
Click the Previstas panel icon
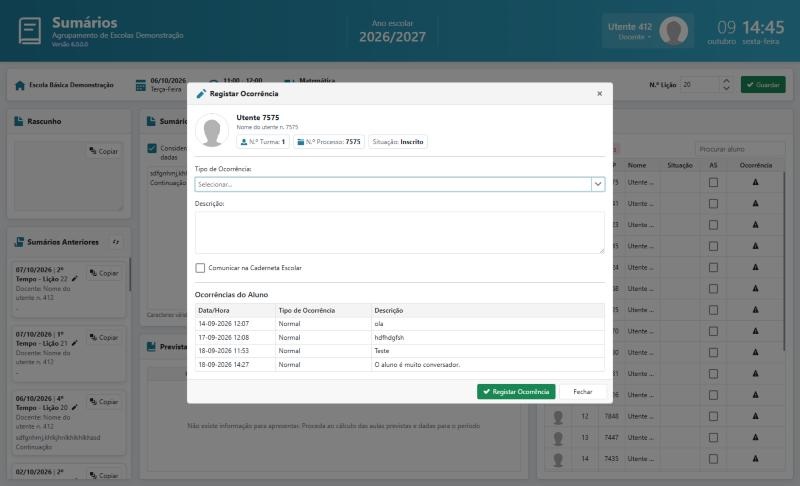point(151,347)
